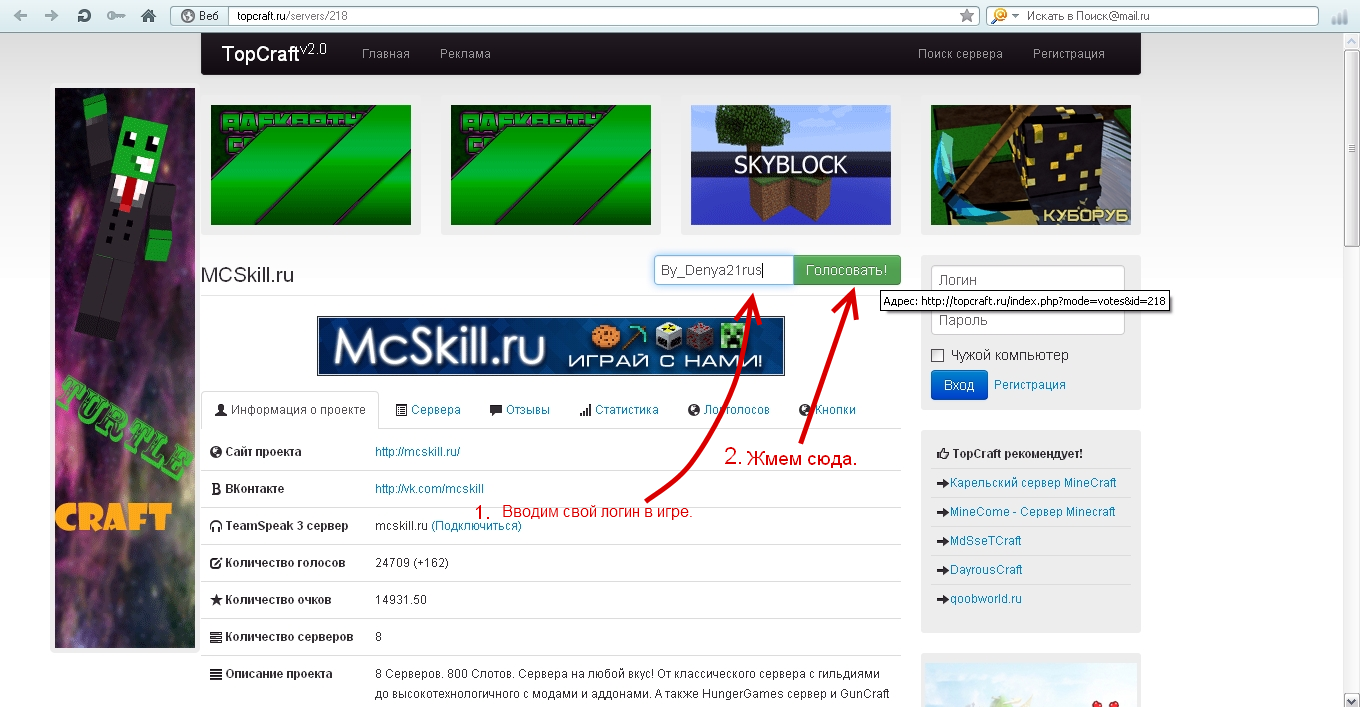Click the Пароль field
The image size is (1360, 707).
pyautogui.click(x=1028, y=320)
